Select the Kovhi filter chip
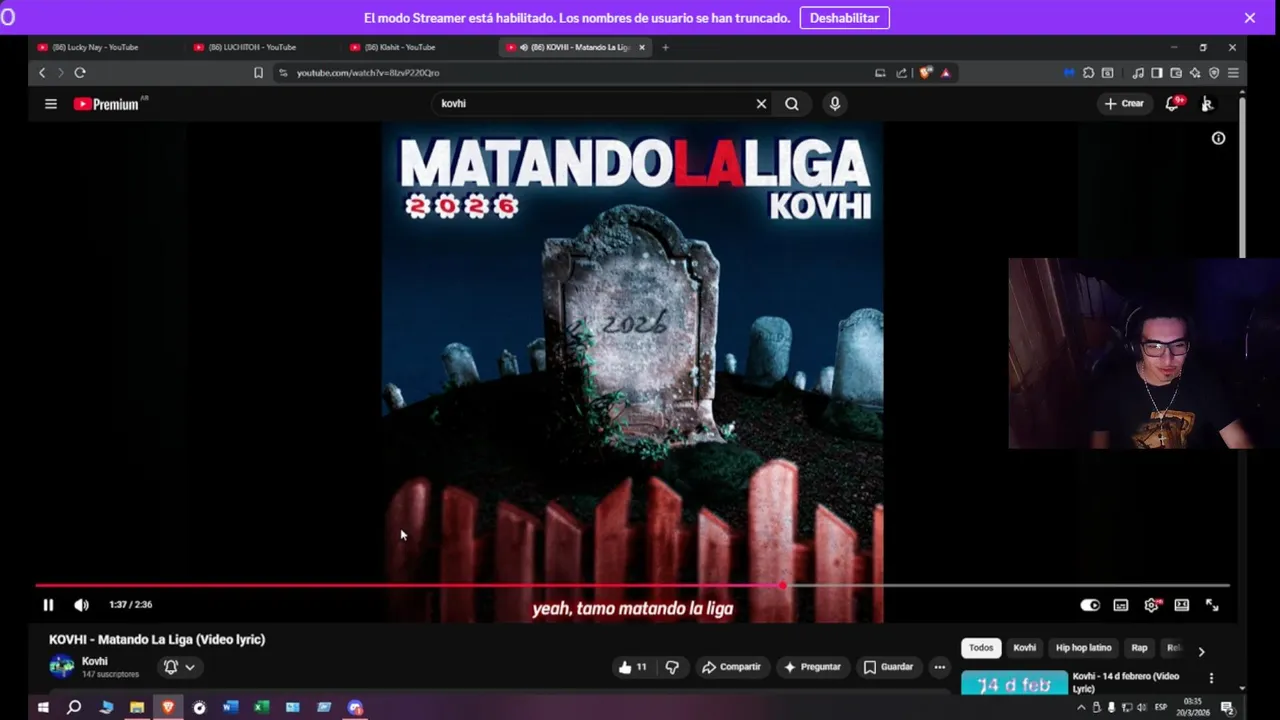This screenshot has height=720, width=1280. (1024, 648)
